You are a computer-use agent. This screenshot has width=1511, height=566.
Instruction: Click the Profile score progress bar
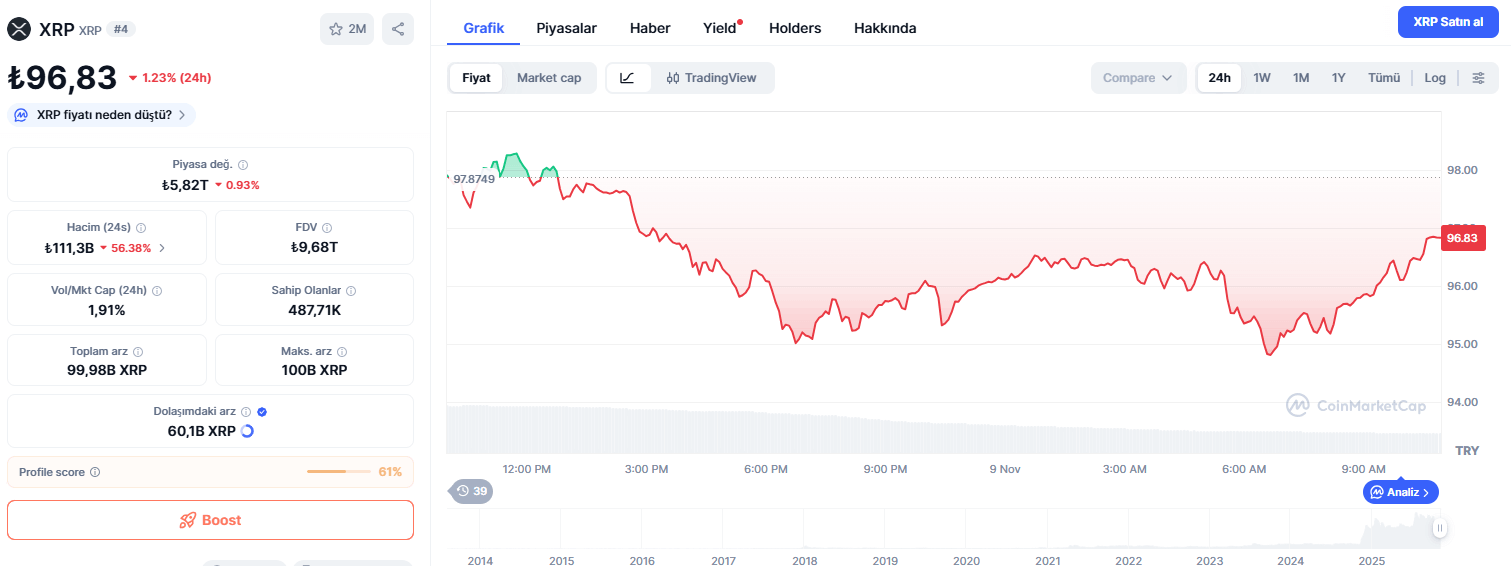(x=339, y=471)
